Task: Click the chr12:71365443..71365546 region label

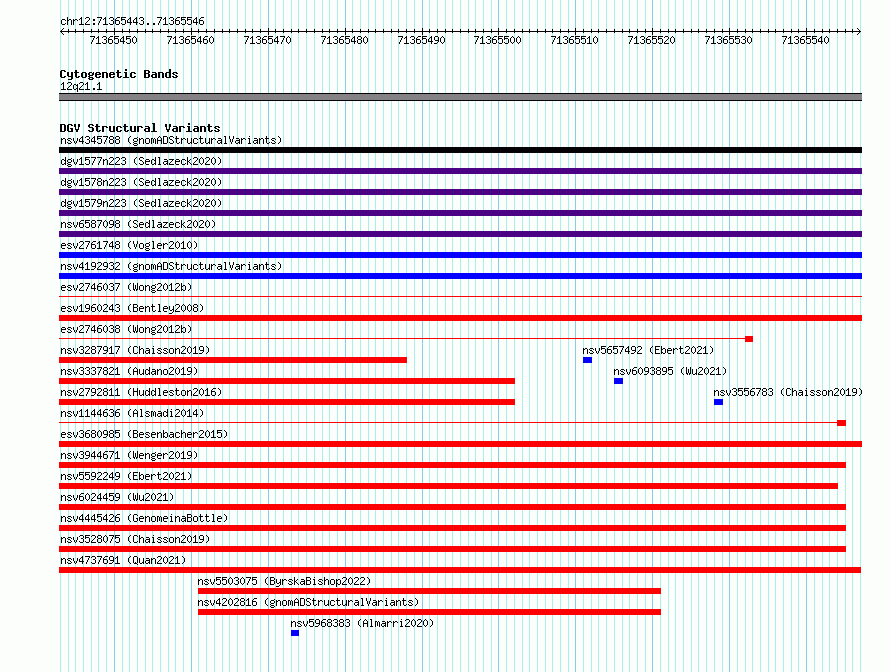Action: coord(132,21)
